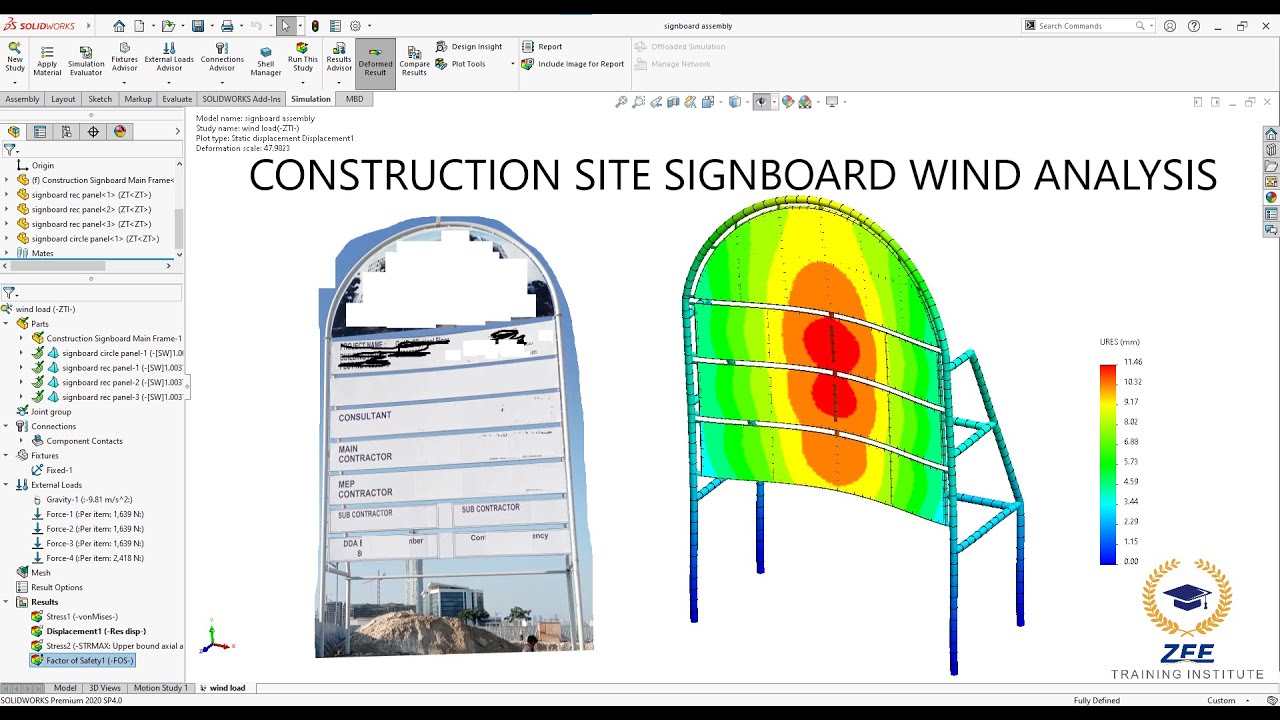
Task: Click Zoom to Fit in the view toolbar
Action: 621,102
